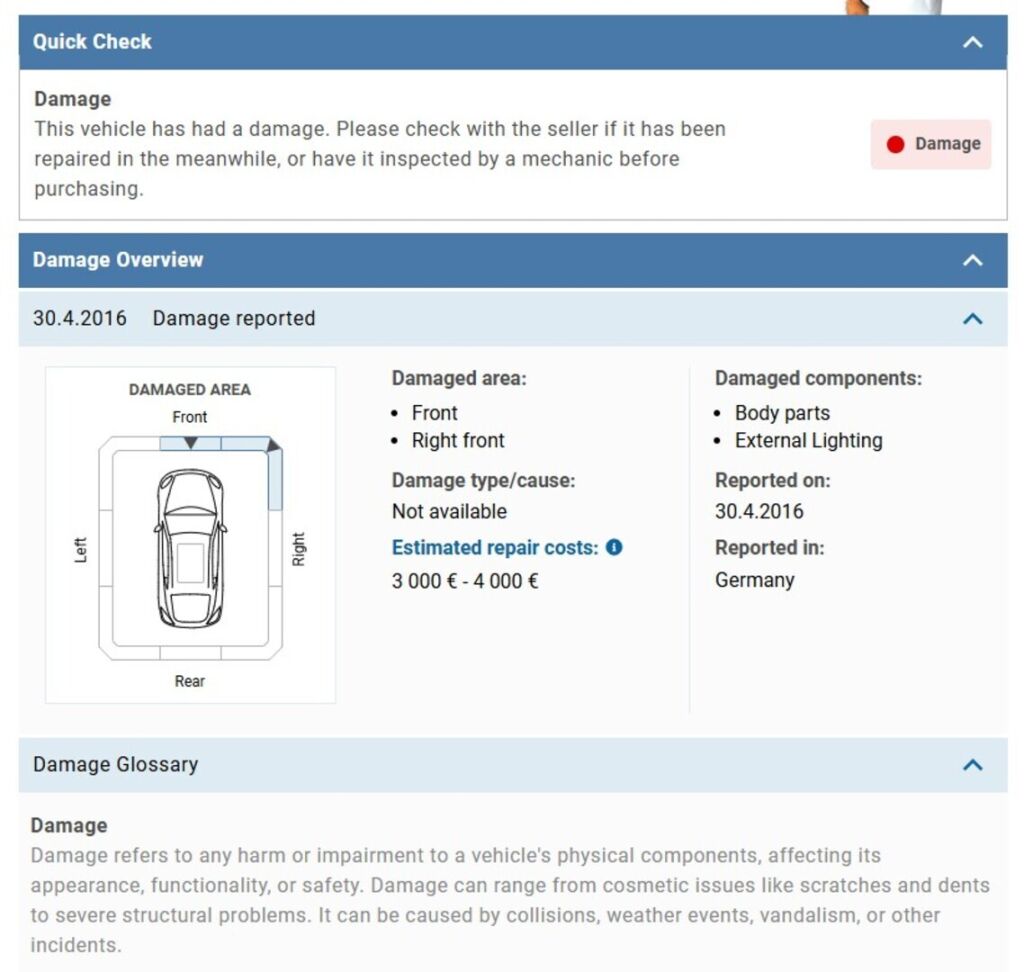Collapse the 30.4.2016 Damage reported entry chevron
The height and width of the screenshot is (972, 1024).
pyautogui.click(x=972, y=319)
